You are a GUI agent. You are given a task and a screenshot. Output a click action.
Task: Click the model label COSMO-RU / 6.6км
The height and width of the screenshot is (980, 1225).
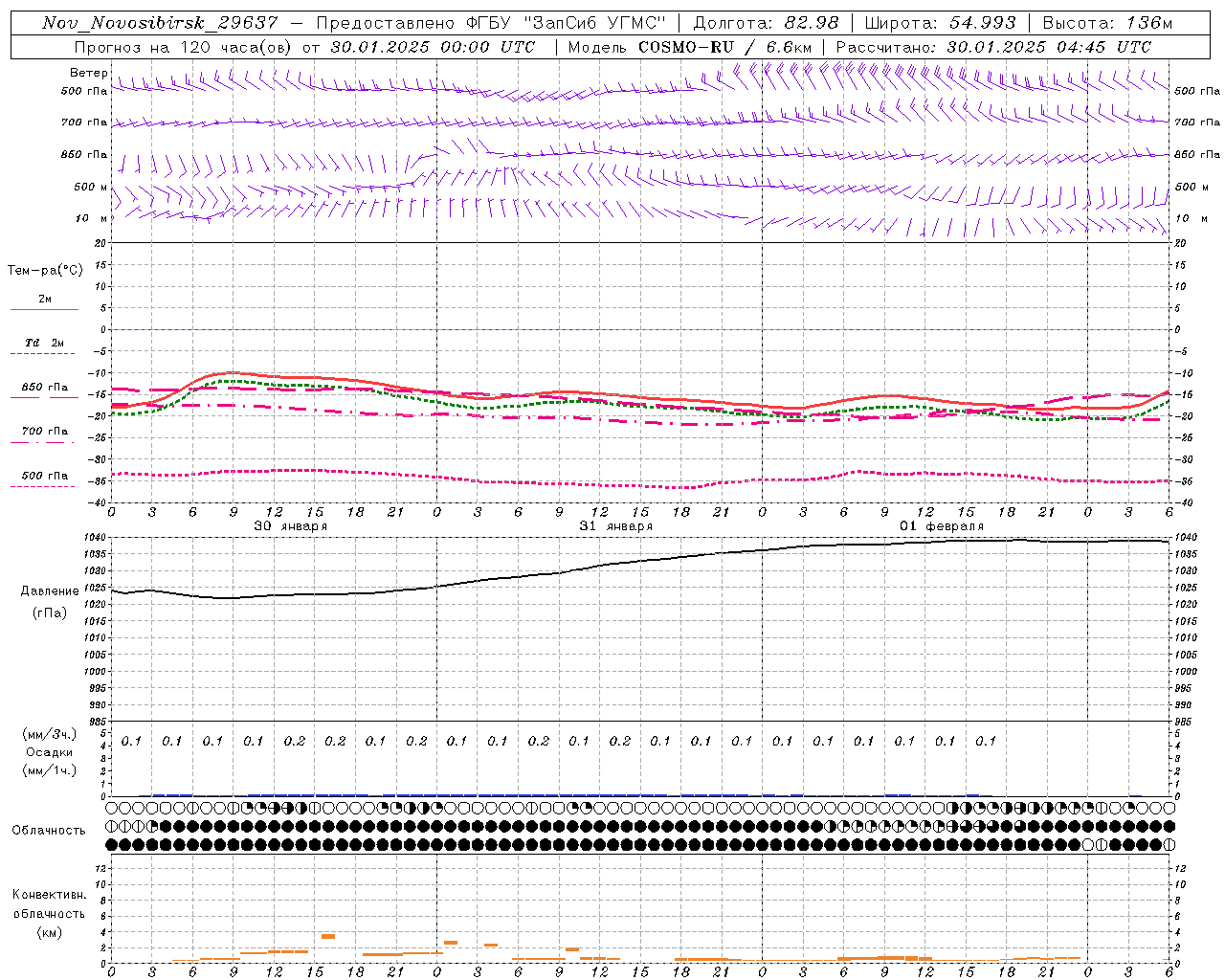725,47
